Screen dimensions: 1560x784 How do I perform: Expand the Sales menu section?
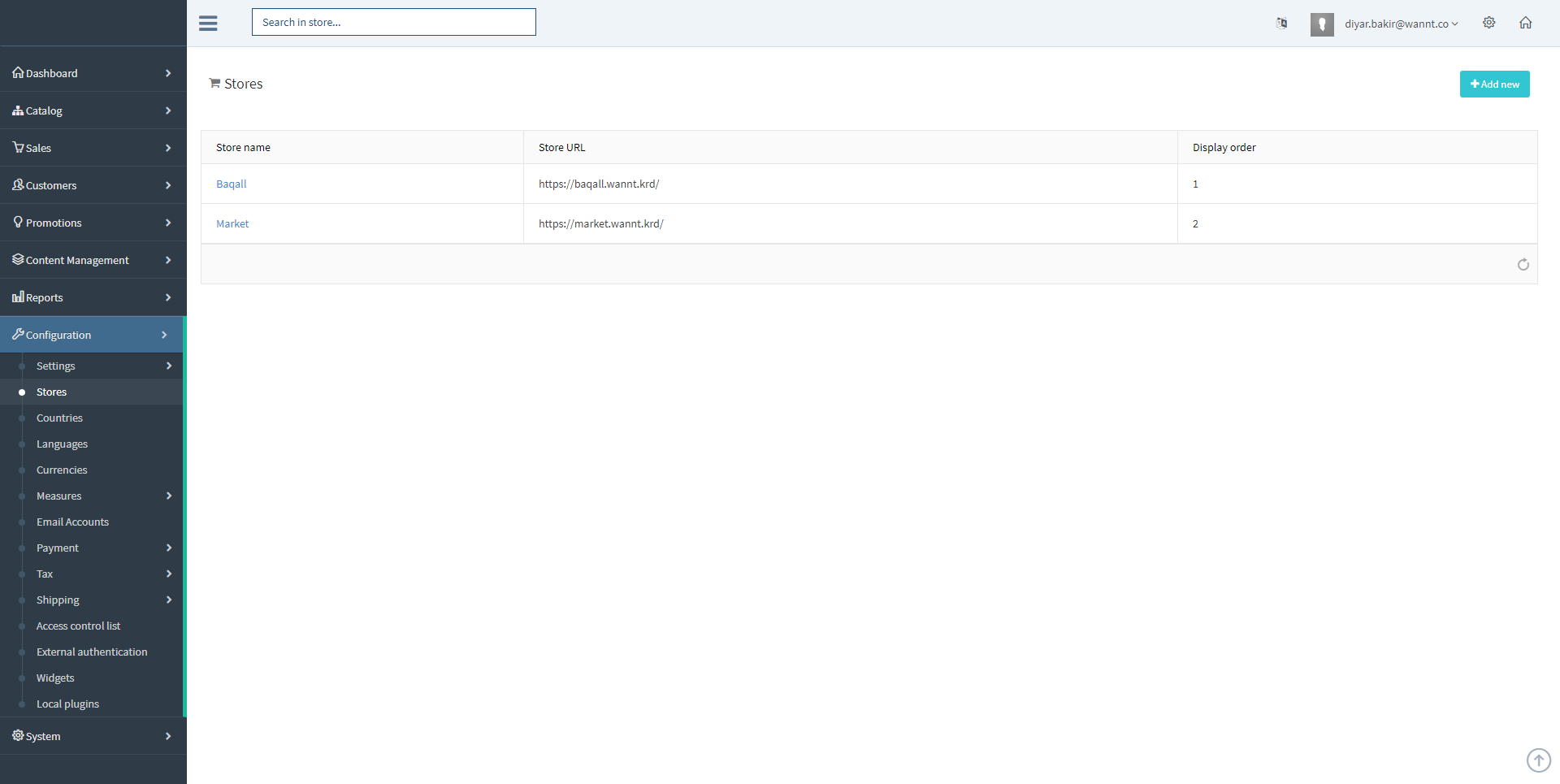tap(38, 148)
